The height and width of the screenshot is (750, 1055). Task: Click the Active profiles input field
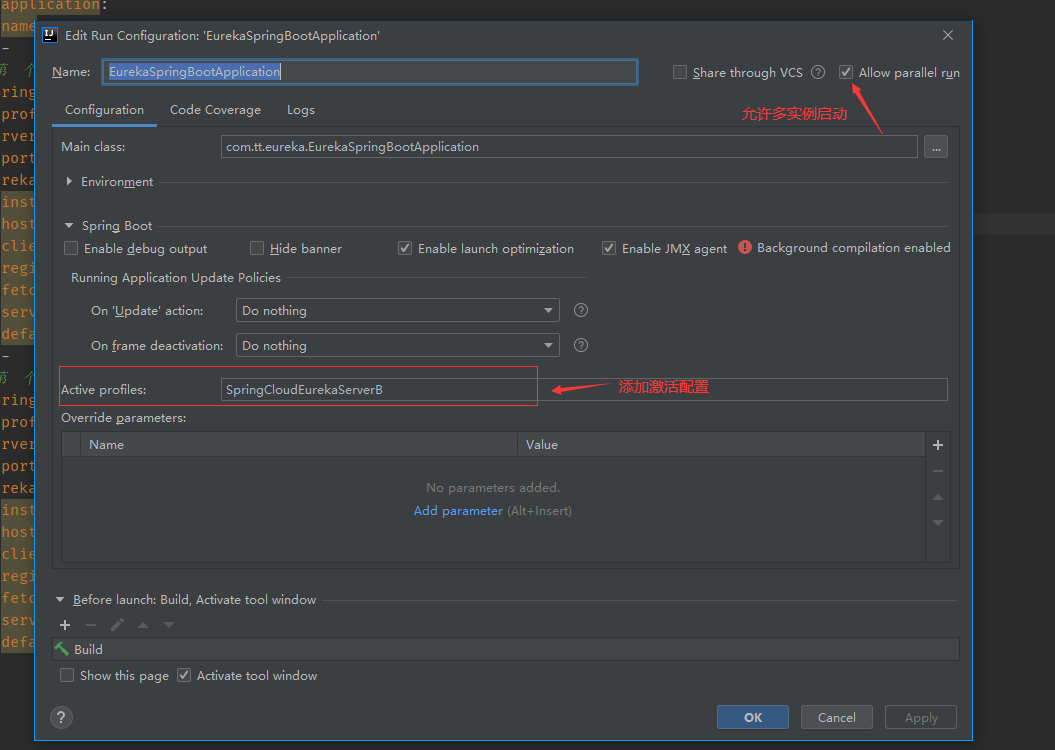point(584,390)
